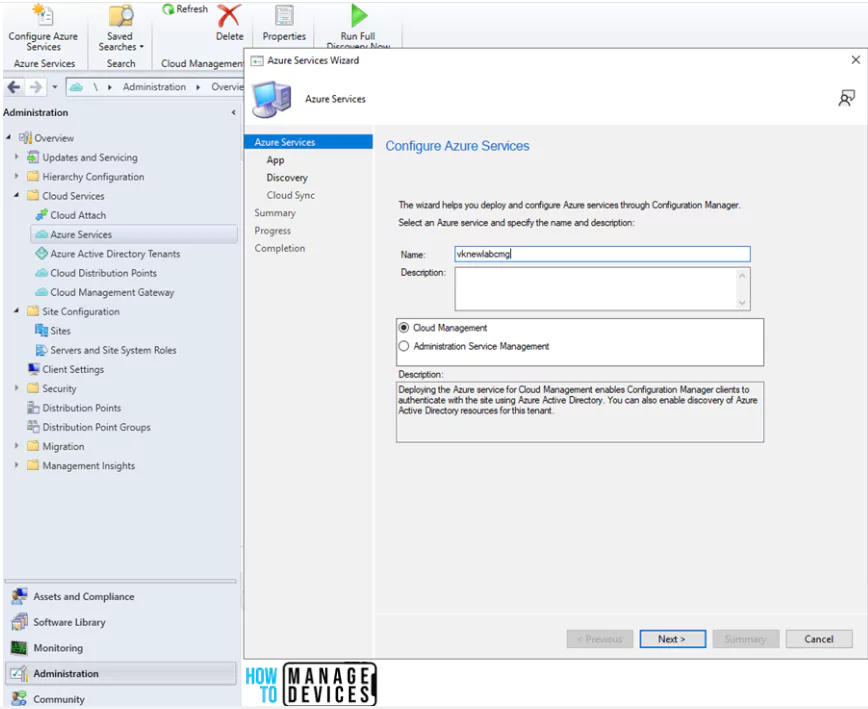Collapse the Overview tree node
The height and width of the screenshot is (709, 868).
pos(8,137)
